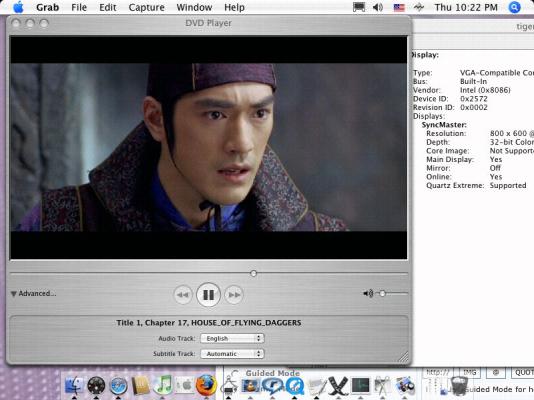534x400 pixels.
Task: Open System Preferences from the Dock
Action: (x=185, y=385)
